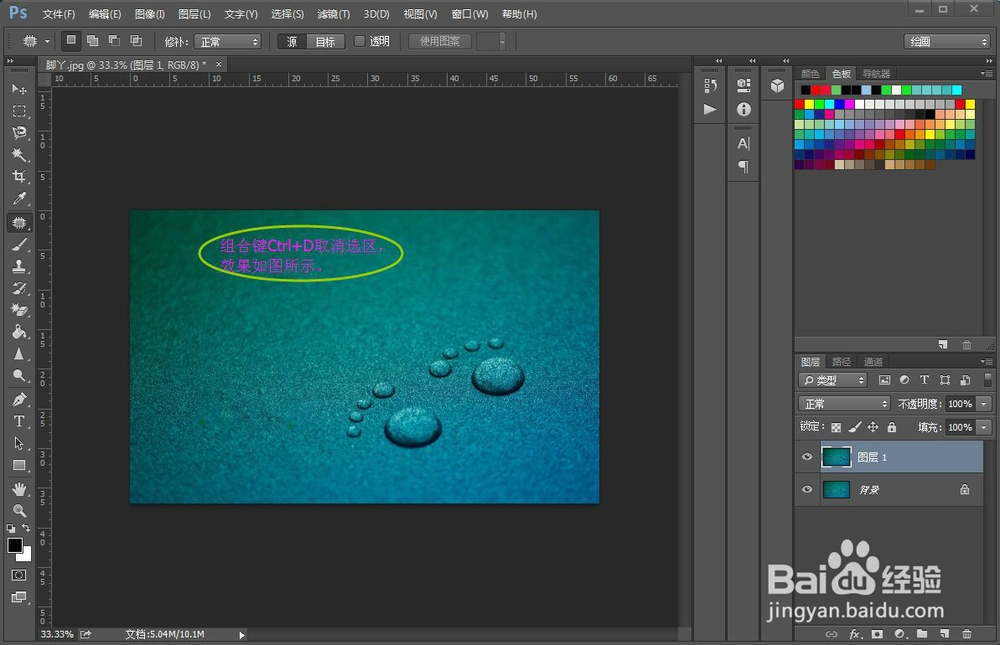Screen dimensions: 1000x645
Task: Select the Rectangular Marquee tool
Action: click(19, 111)
